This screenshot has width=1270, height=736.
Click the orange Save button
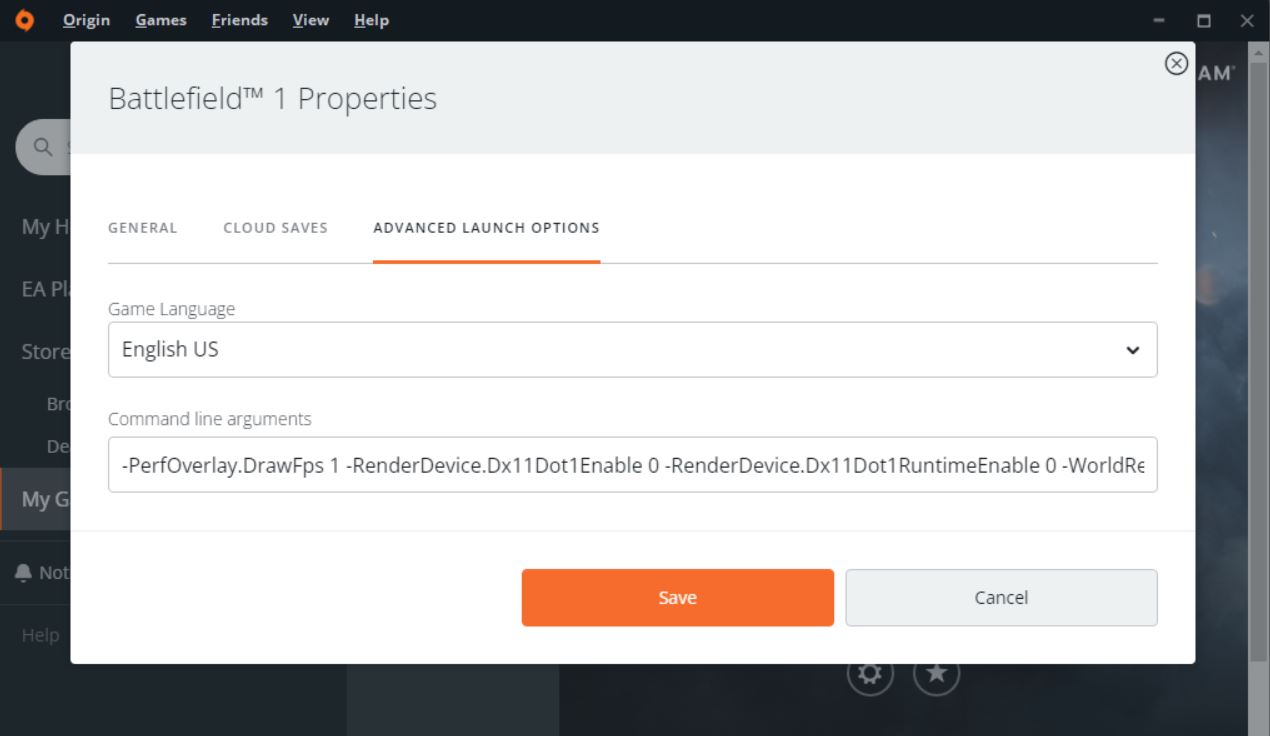click(678, 597)
